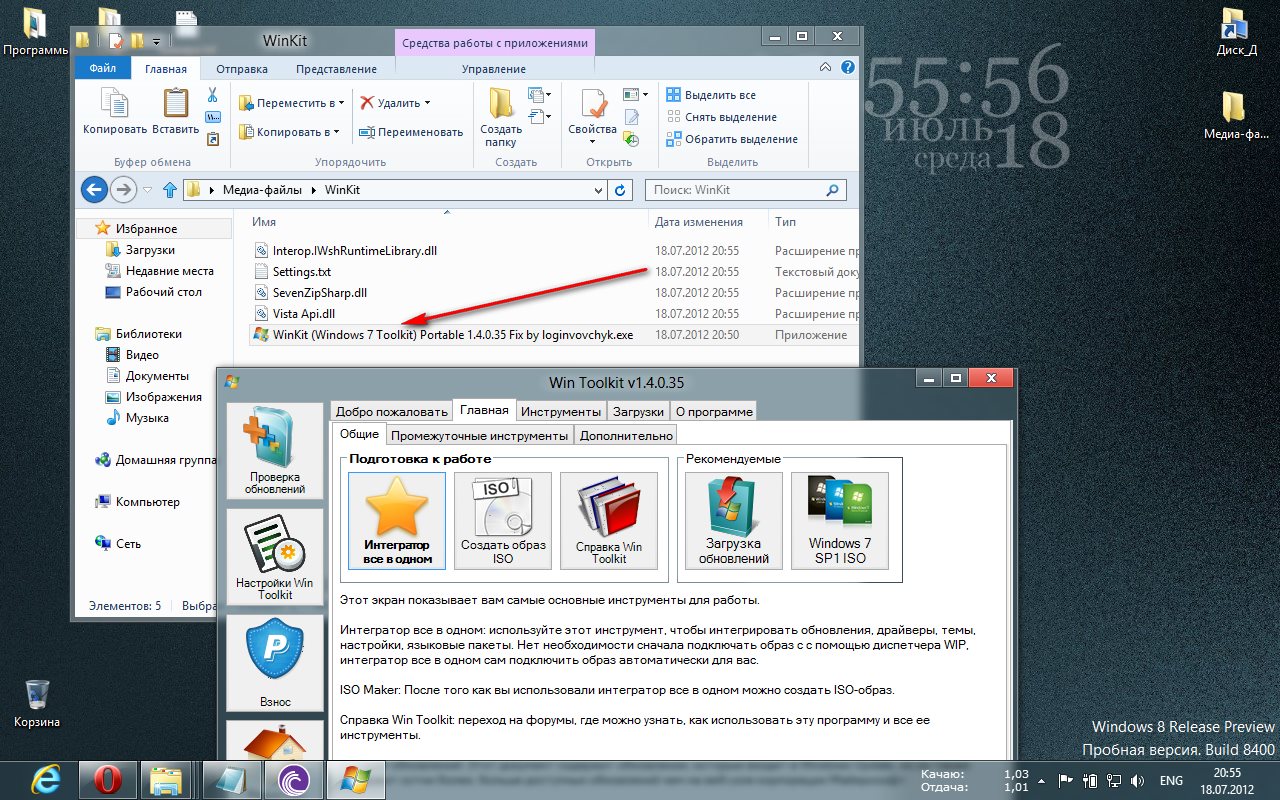Expand the Переместить в dropdown

341,103
